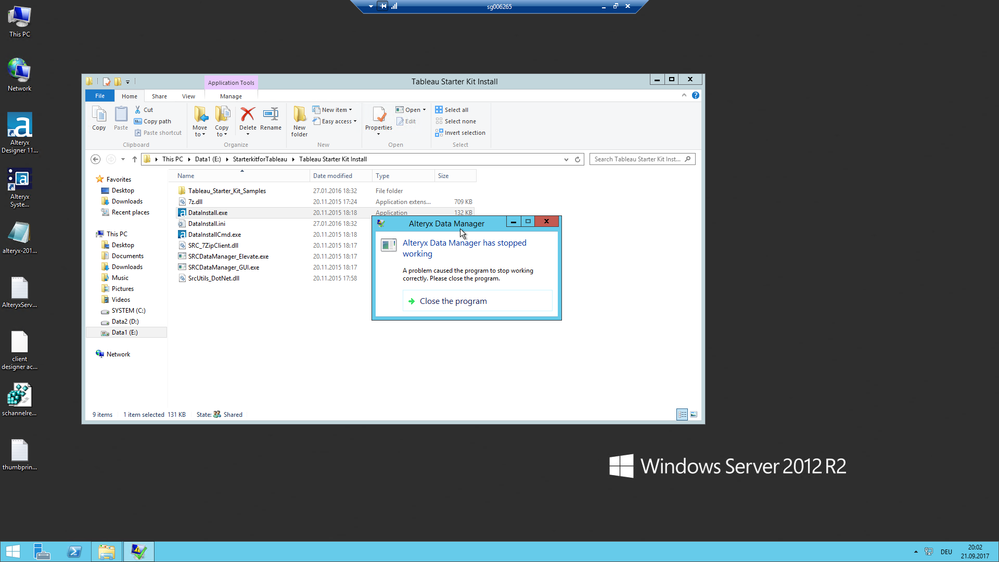Select Tableau_Starter_Kit_Samples folder

[x=227, y=191]
